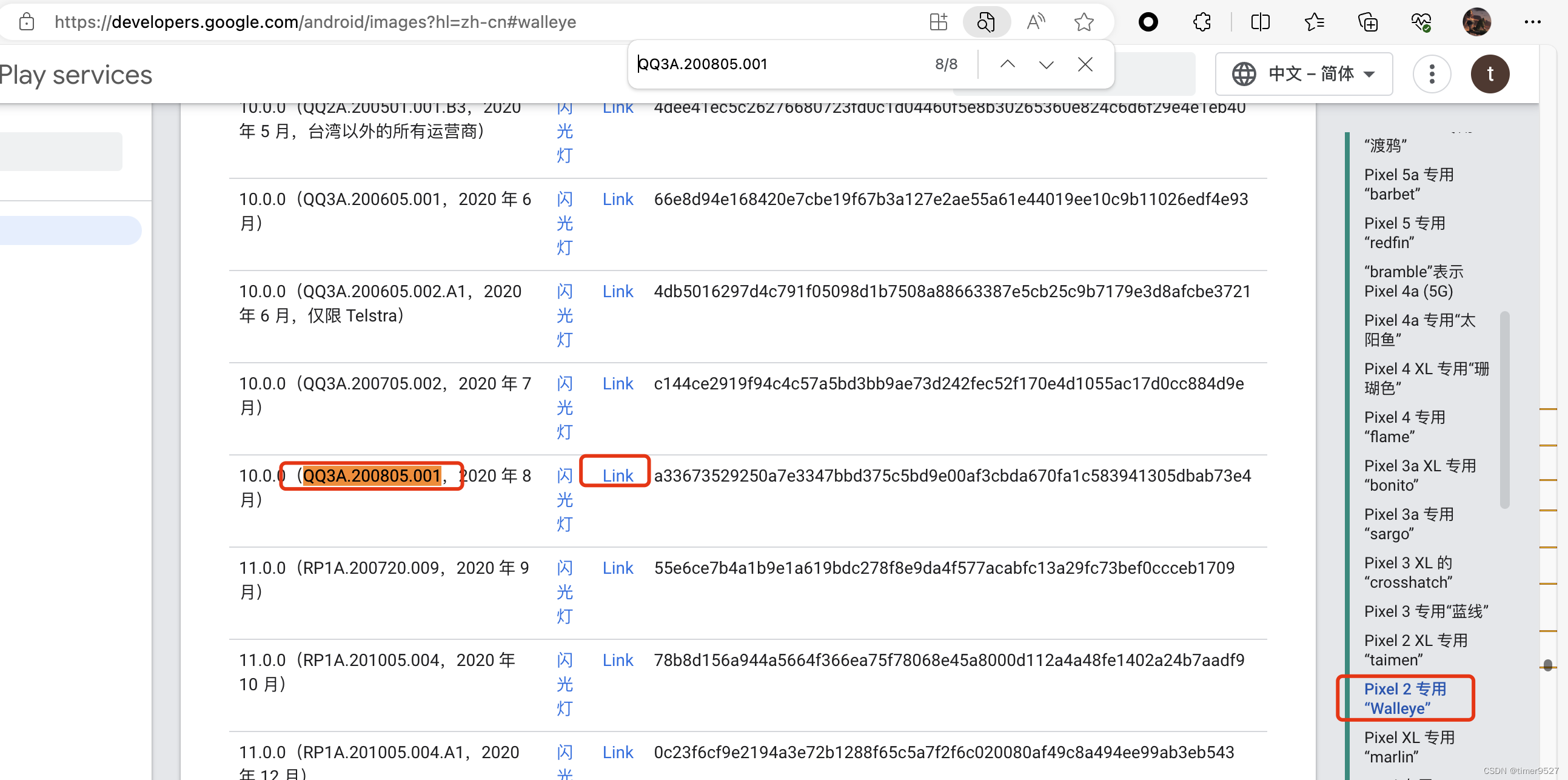The height and width of the screenshot is (780, 1568).
Task: Click the address bar URL
Action: pyautogui.click(x=315, y=22)
